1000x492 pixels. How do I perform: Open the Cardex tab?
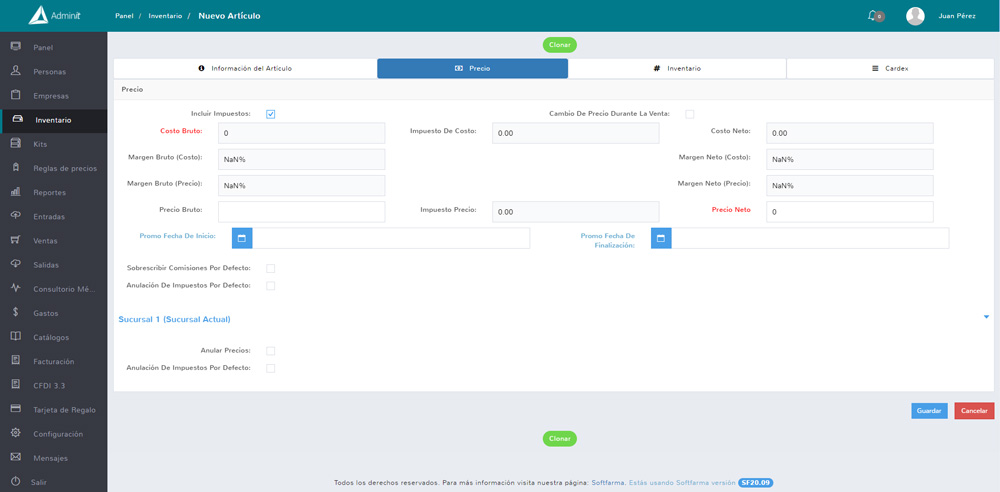pyautogui.click(x=890, y=69)
